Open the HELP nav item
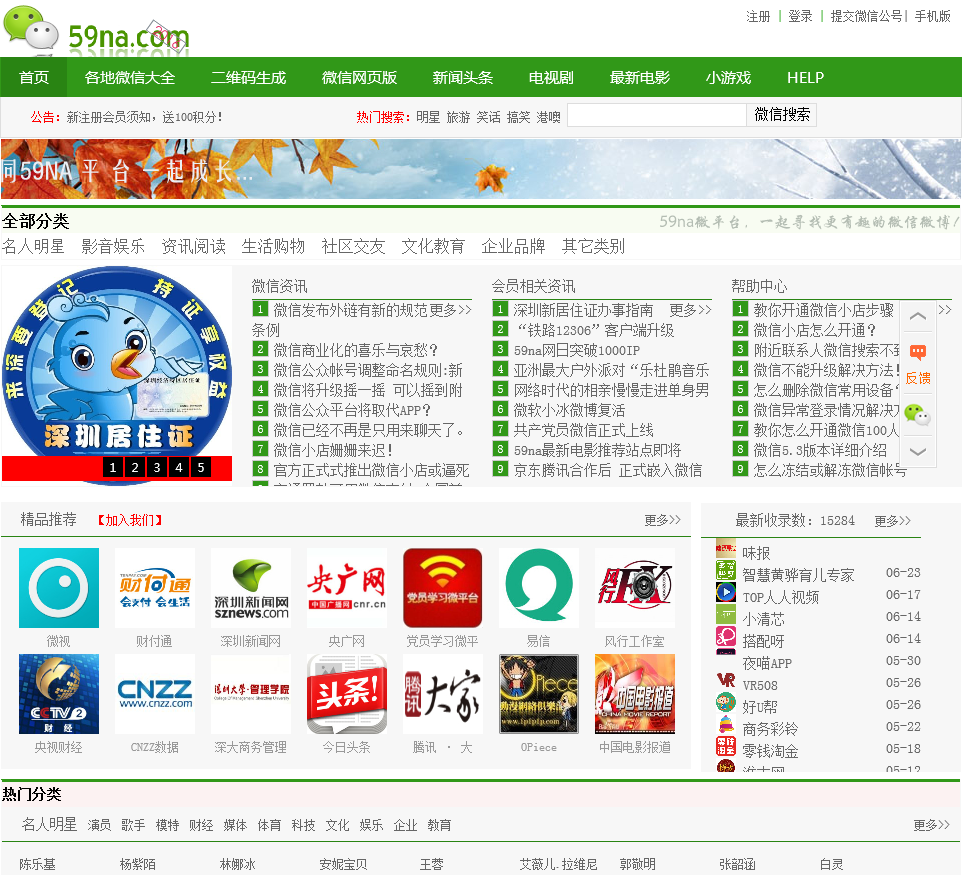962x875 pixels. pos(805,77)
